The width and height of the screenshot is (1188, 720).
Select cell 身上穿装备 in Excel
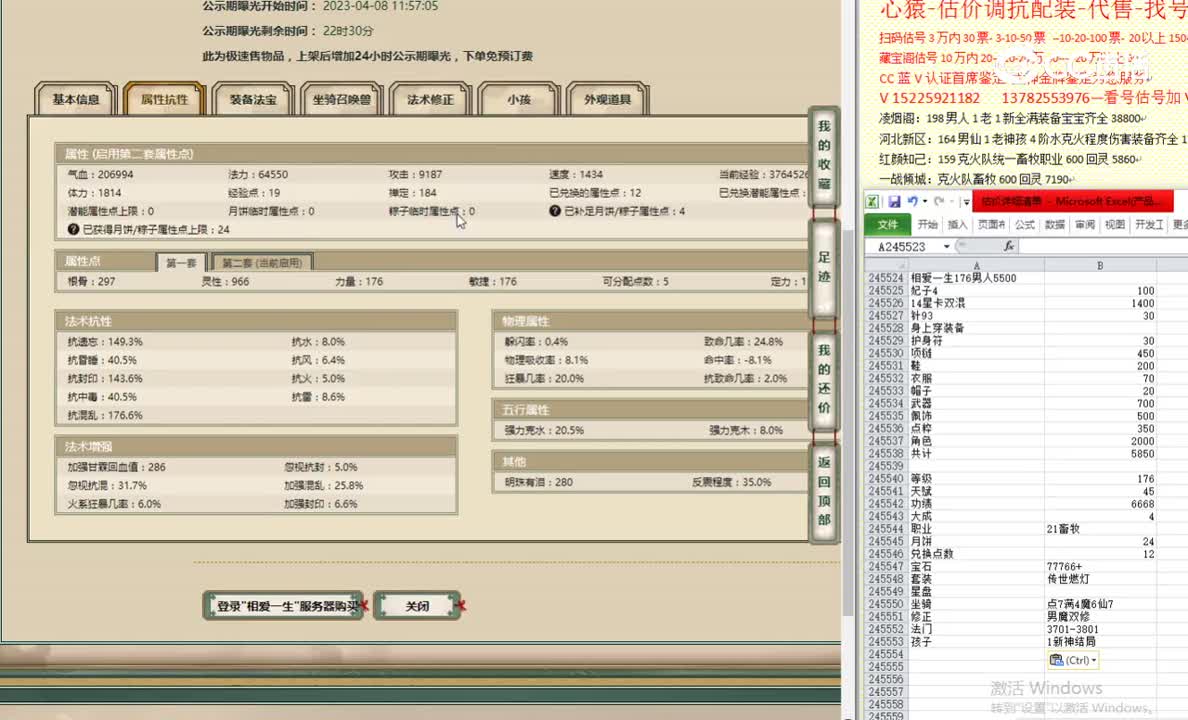point(976,328)
